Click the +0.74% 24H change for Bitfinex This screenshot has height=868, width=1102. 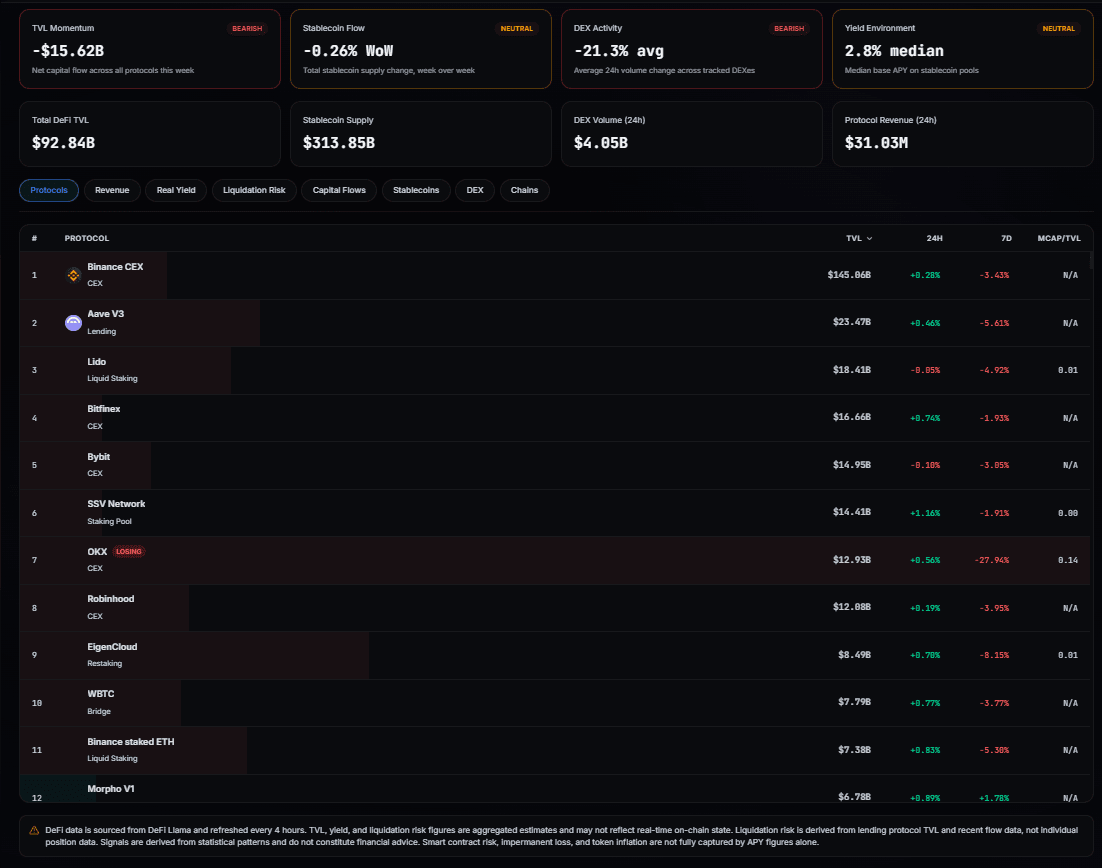(x=925, y=418)
